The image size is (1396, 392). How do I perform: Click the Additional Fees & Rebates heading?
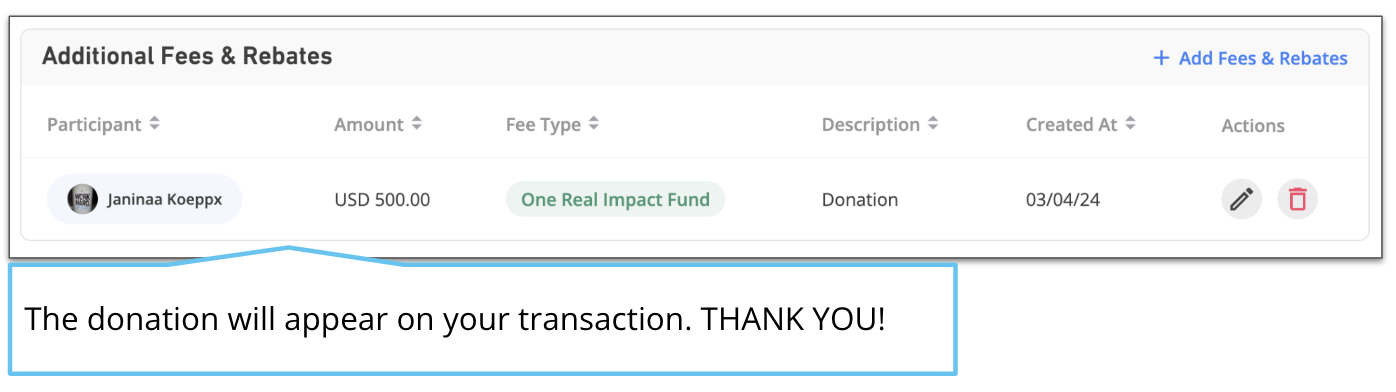pyautogui.click(x=187, y=57)
